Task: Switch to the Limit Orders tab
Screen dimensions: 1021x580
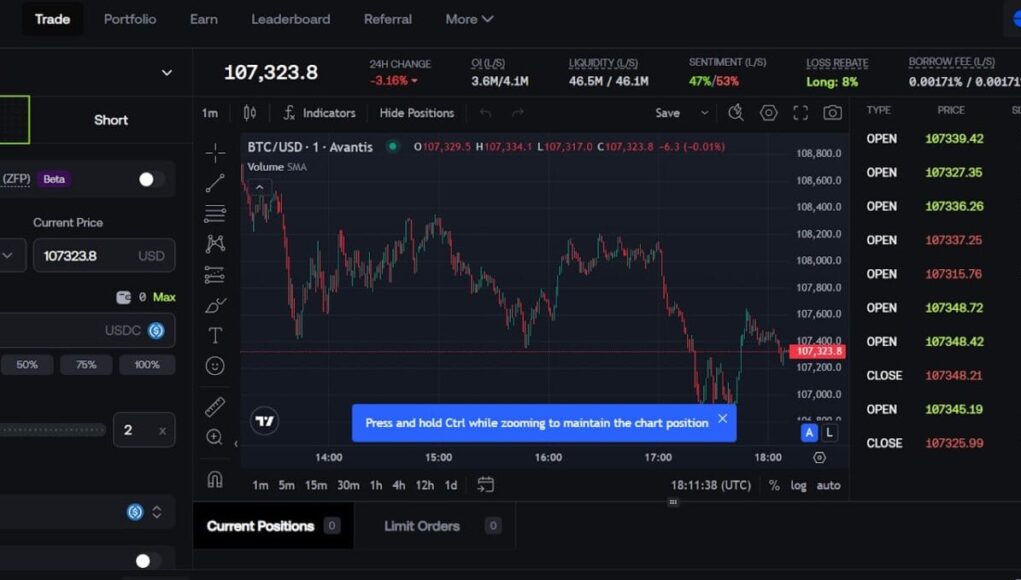Action: pyautogui.click(x=422, y=526)
